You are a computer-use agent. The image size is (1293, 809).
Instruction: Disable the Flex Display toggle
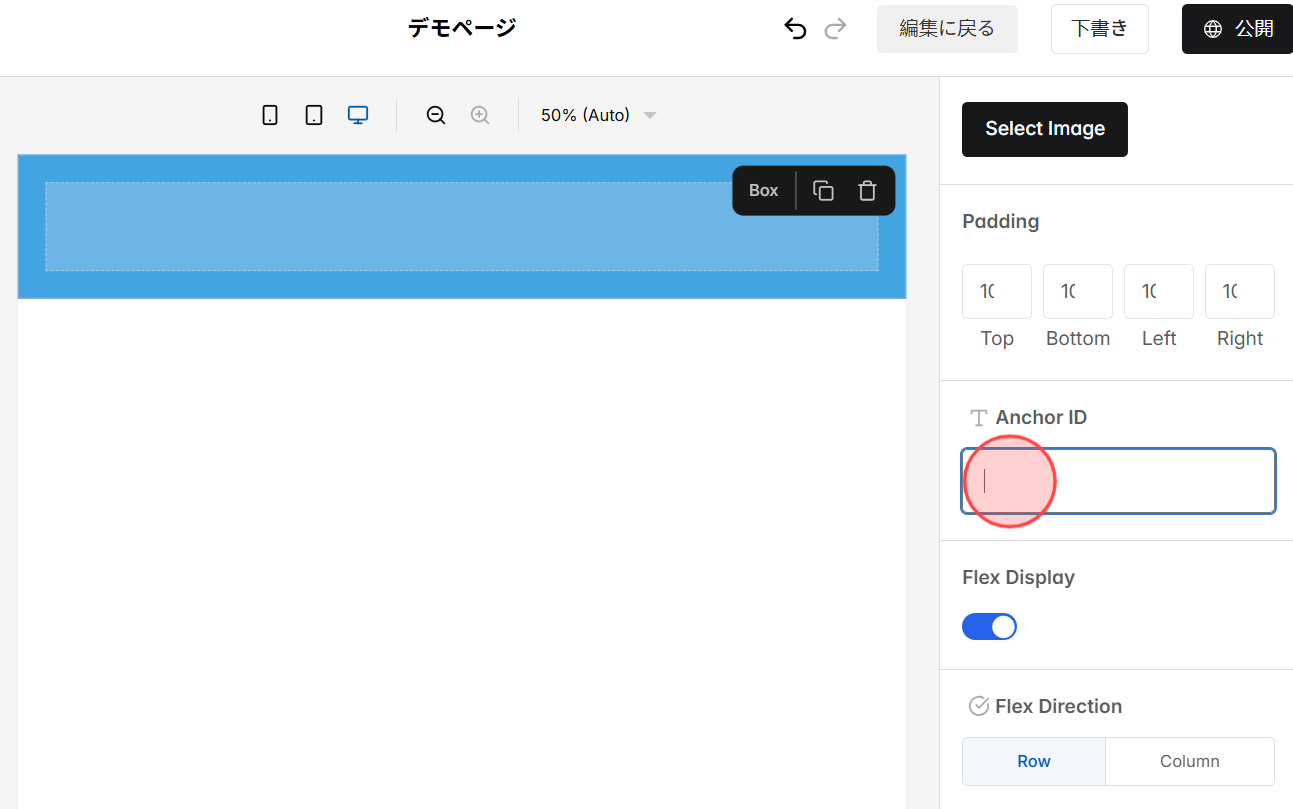click(989, 626)
